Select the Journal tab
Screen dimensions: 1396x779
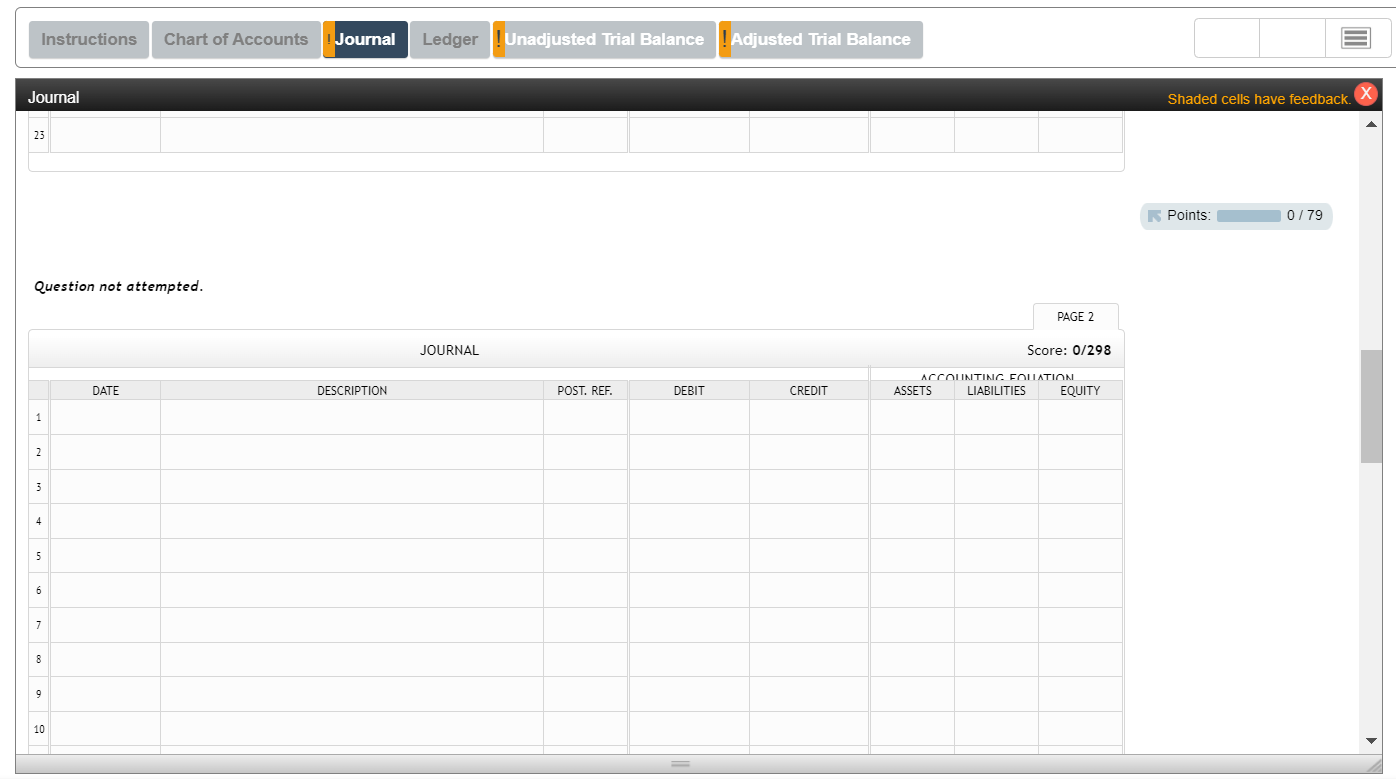(365, 40)
